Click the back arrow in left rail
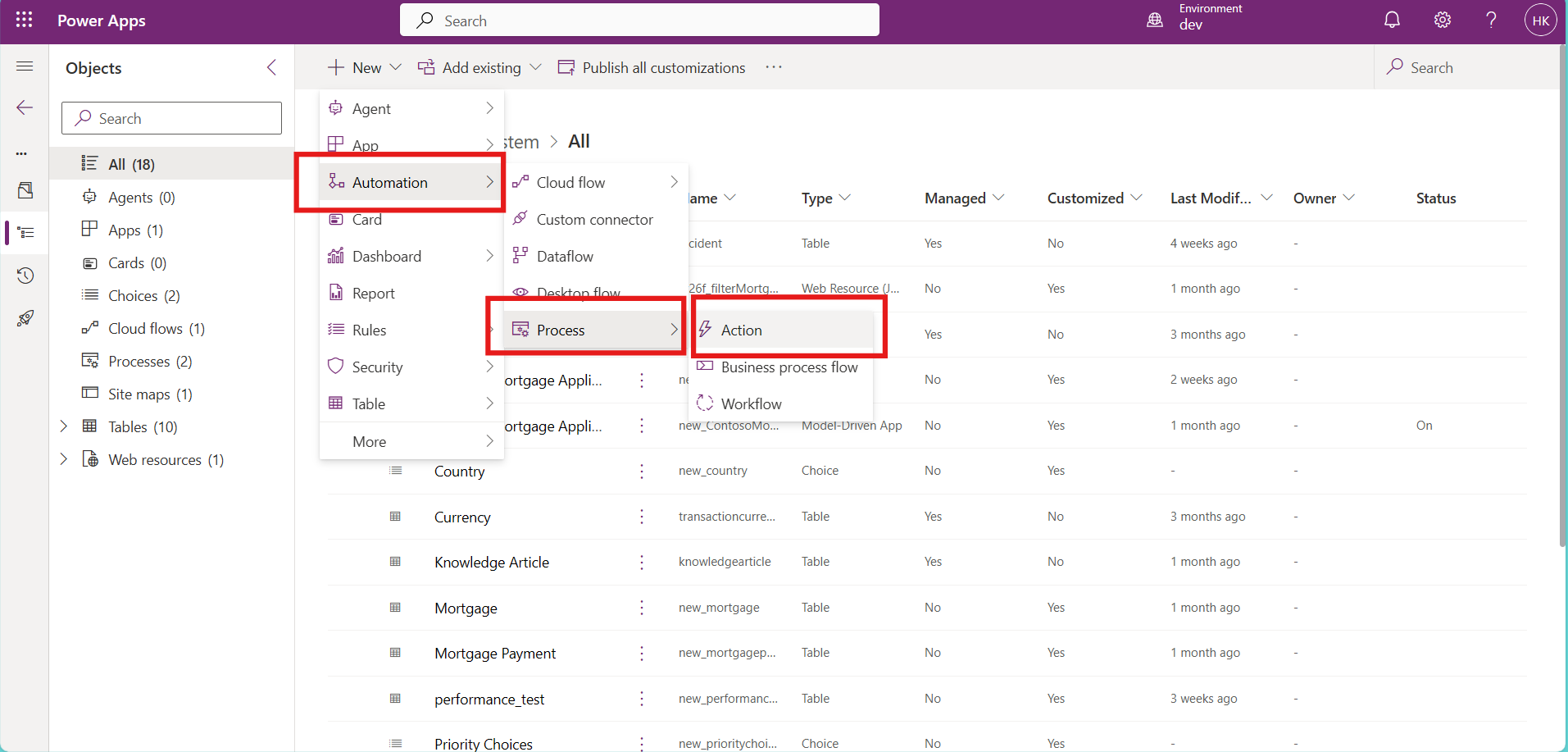This screenshot has height=752, width=1568. click(x=25, y=107)
